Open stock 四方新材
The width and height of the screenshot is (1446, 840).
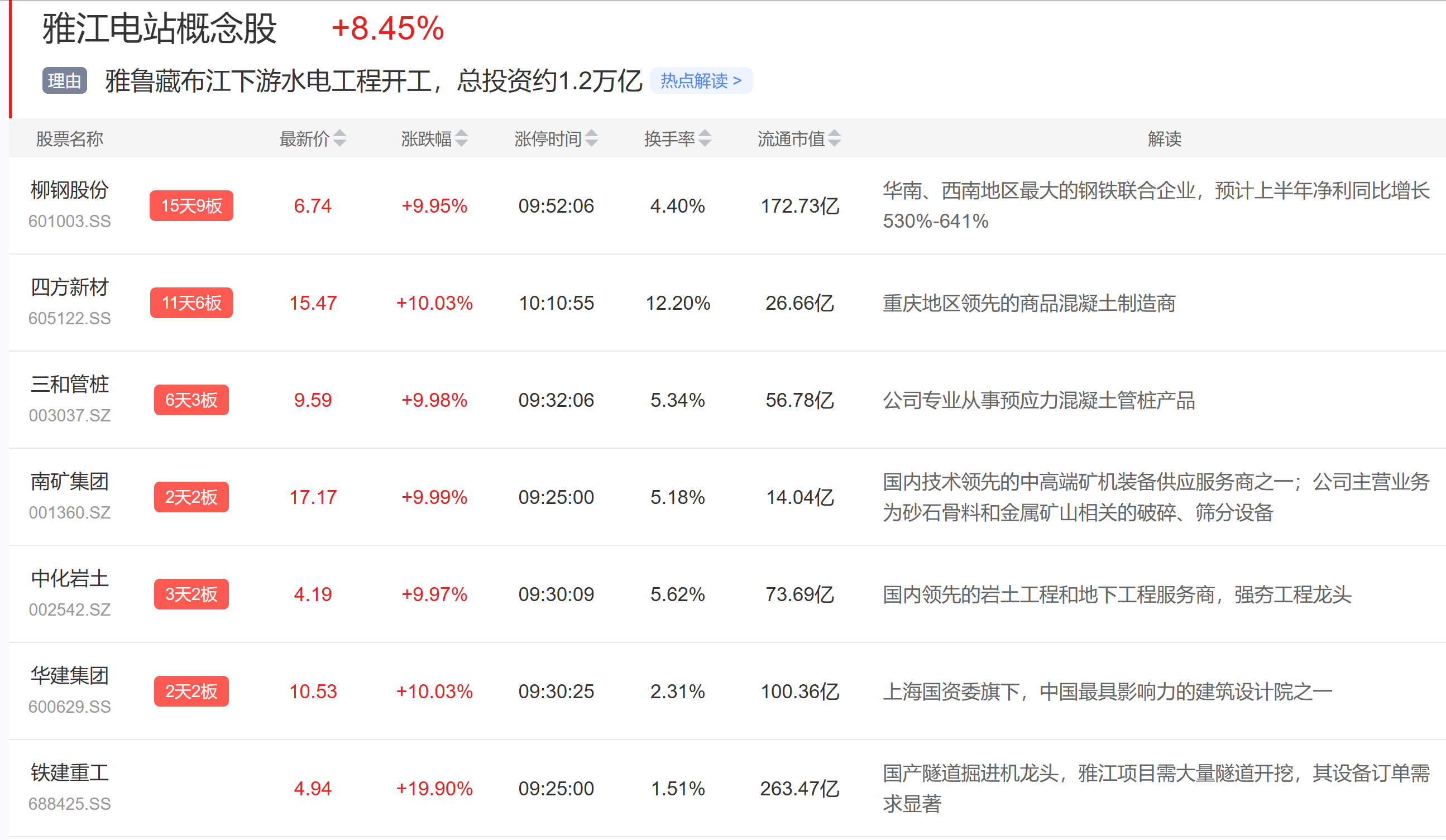pos(69,287)
